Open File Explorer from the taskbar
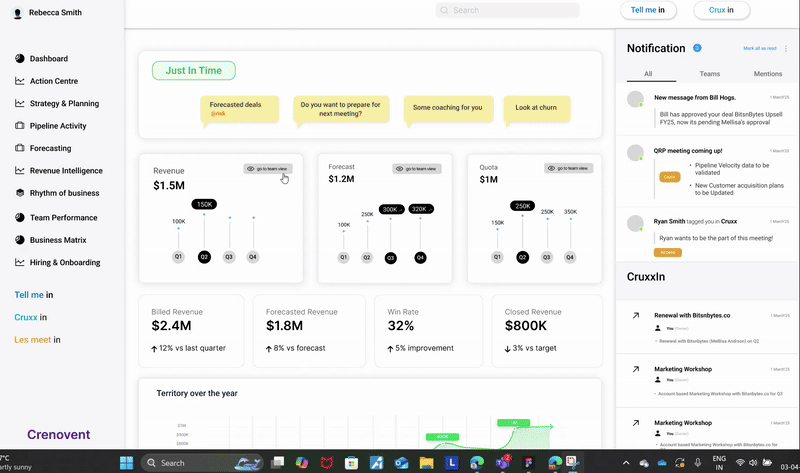The height and width of the screenshot is (473, 800). 427,463
